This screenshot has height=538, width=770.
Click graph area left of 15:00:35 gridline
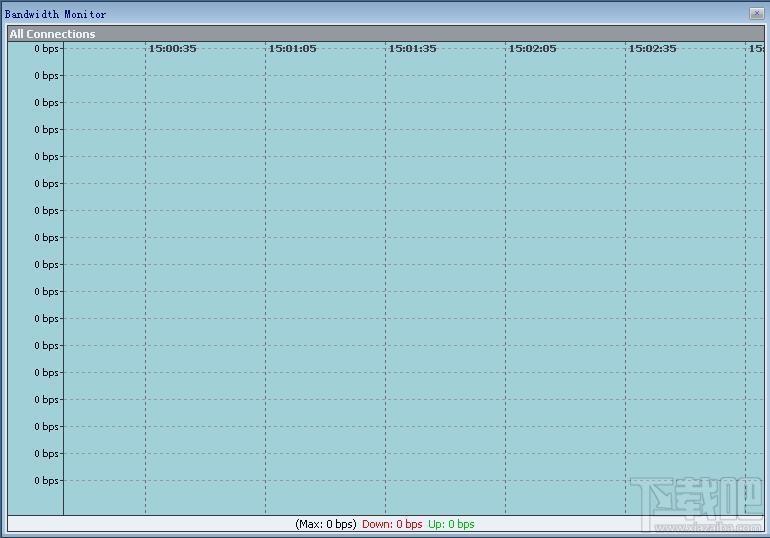(104, 280)
